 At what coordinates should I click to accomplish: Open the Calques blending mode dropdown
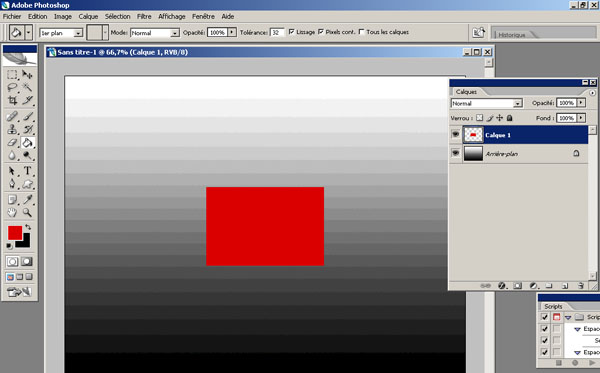pyautogui.click(x=486, y=103)
